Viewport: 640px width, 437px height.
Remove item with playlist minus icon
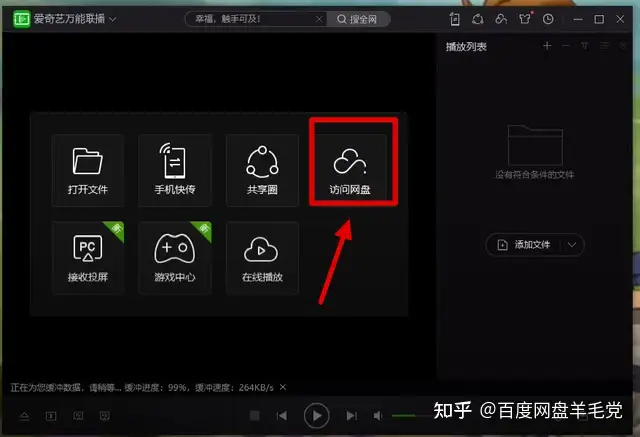click(566, 46)
